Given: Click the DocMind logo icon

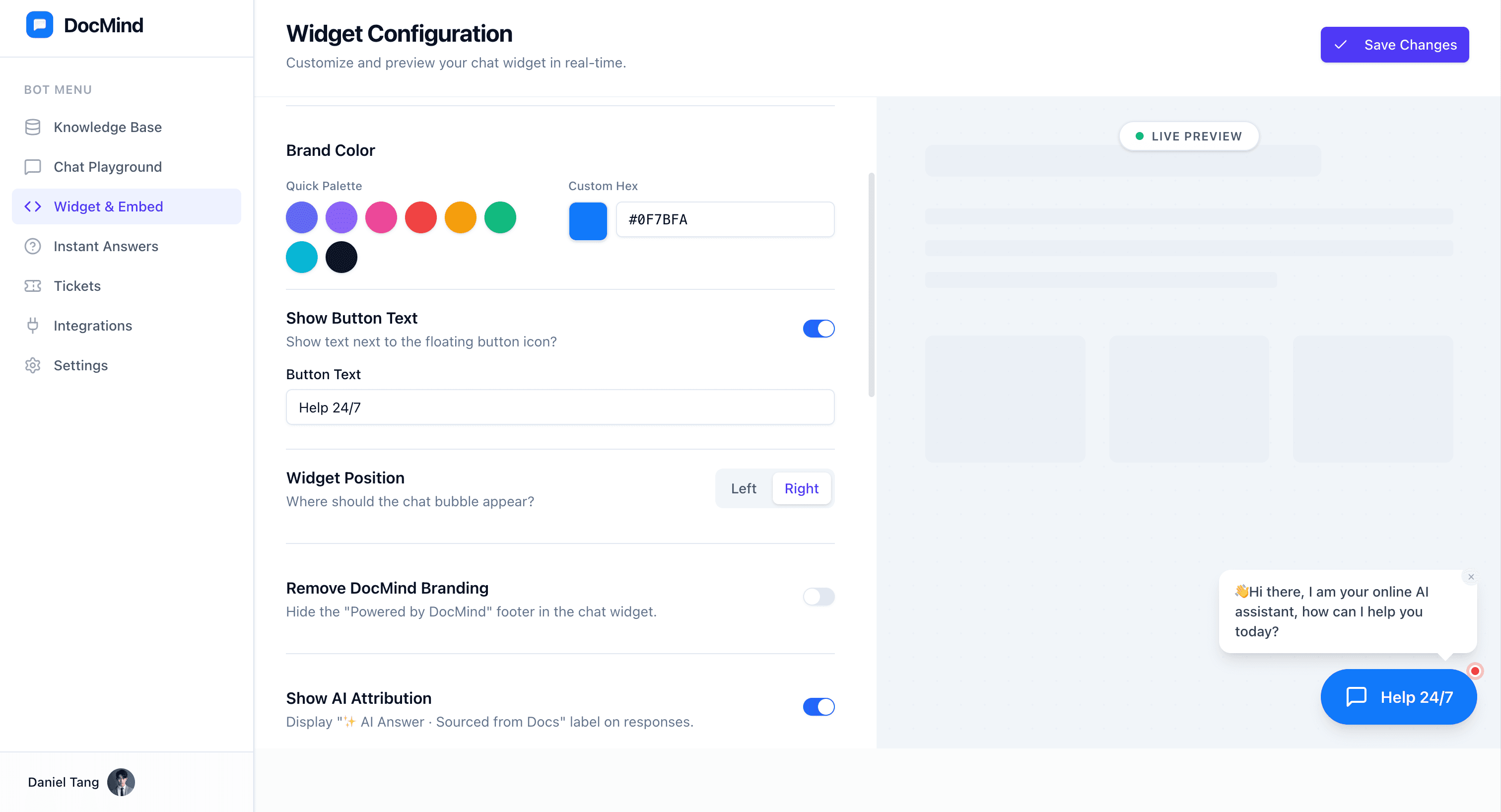Looking at the screenshot, I should (x=40, y=25).
